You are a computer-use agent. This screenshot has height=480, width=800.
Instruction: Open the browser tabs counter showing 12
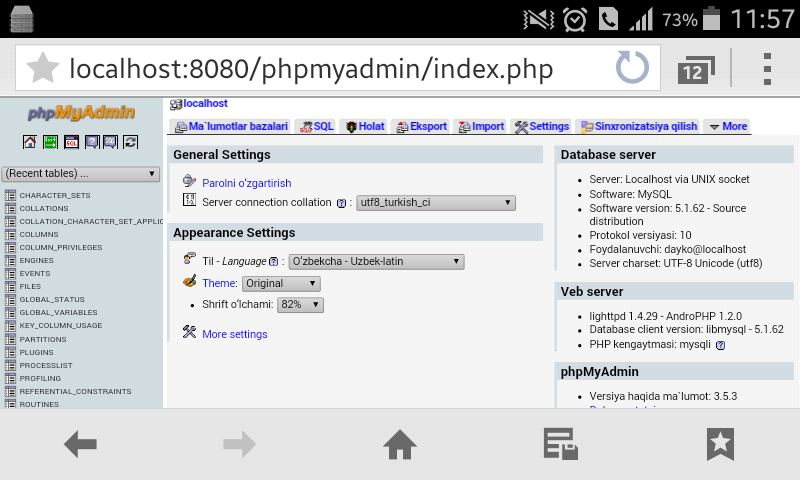[x=692, y=69]
